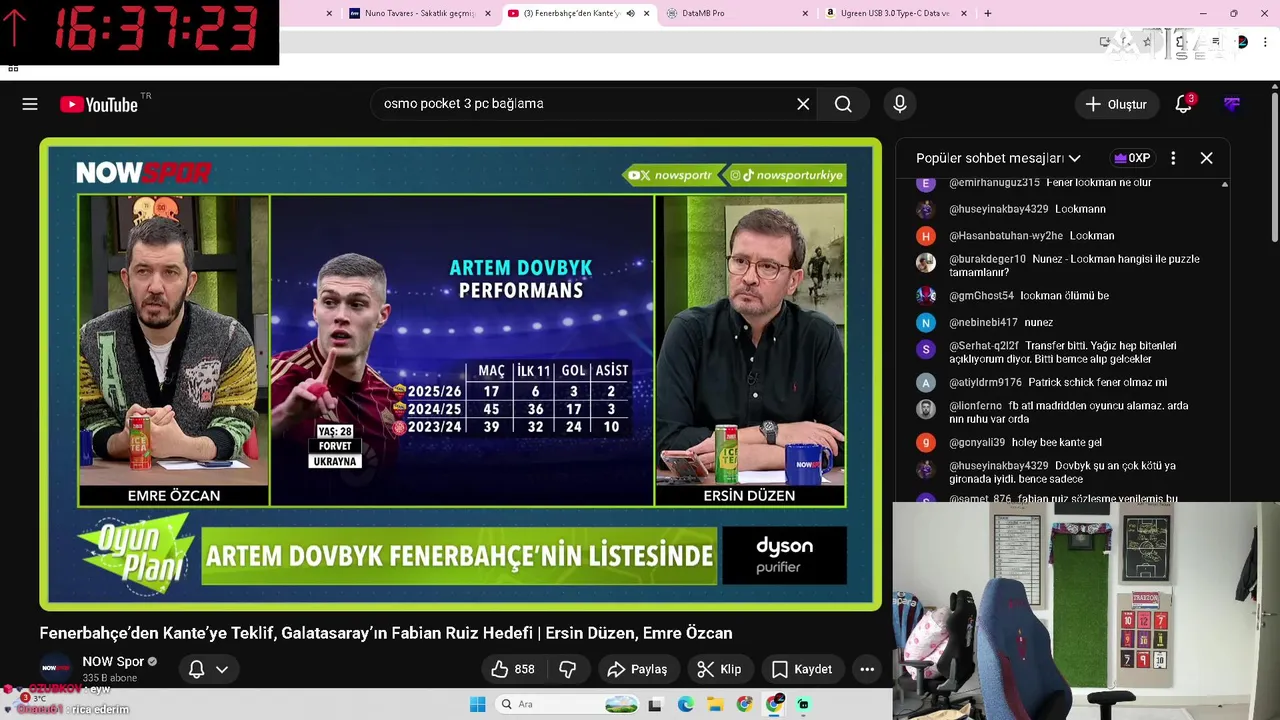Viewport: 1280px width, 720px height.
Task: Click @huseyinakbay4329 Lookmann chat author
Action: (999, 209)
